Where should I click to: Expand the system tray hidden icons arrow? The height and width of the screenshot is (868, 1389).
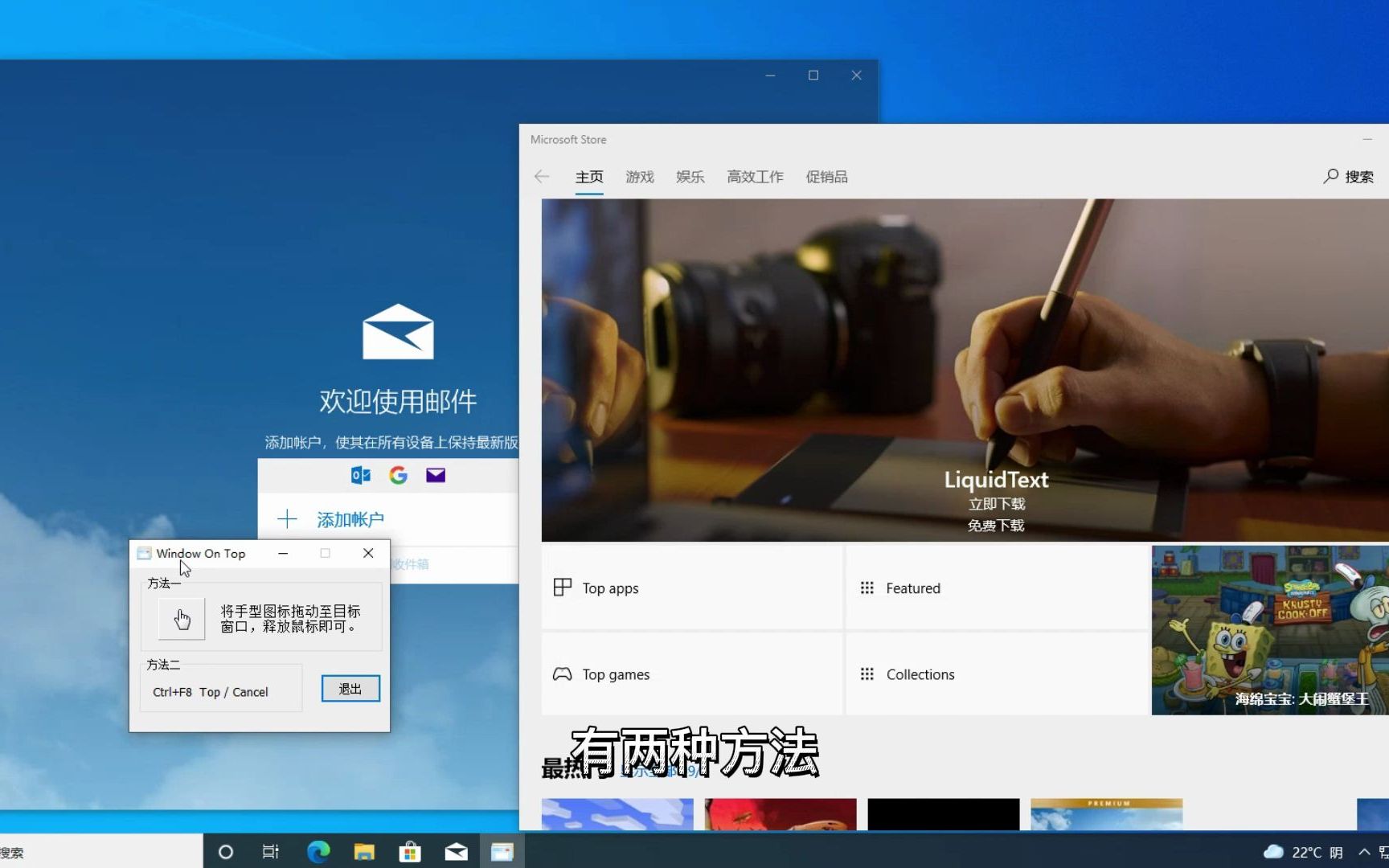click(1364, 852)
